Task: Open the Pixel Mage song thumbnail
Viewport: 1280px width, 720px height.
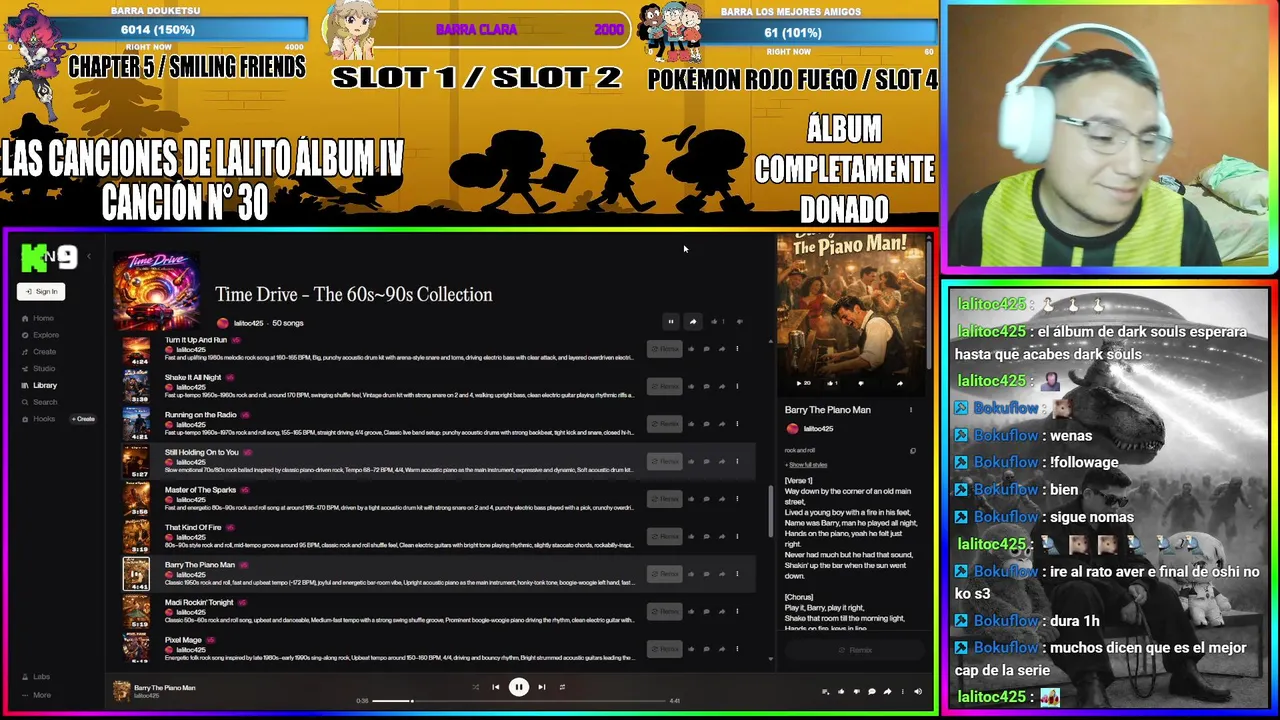Action: (136, 648)
